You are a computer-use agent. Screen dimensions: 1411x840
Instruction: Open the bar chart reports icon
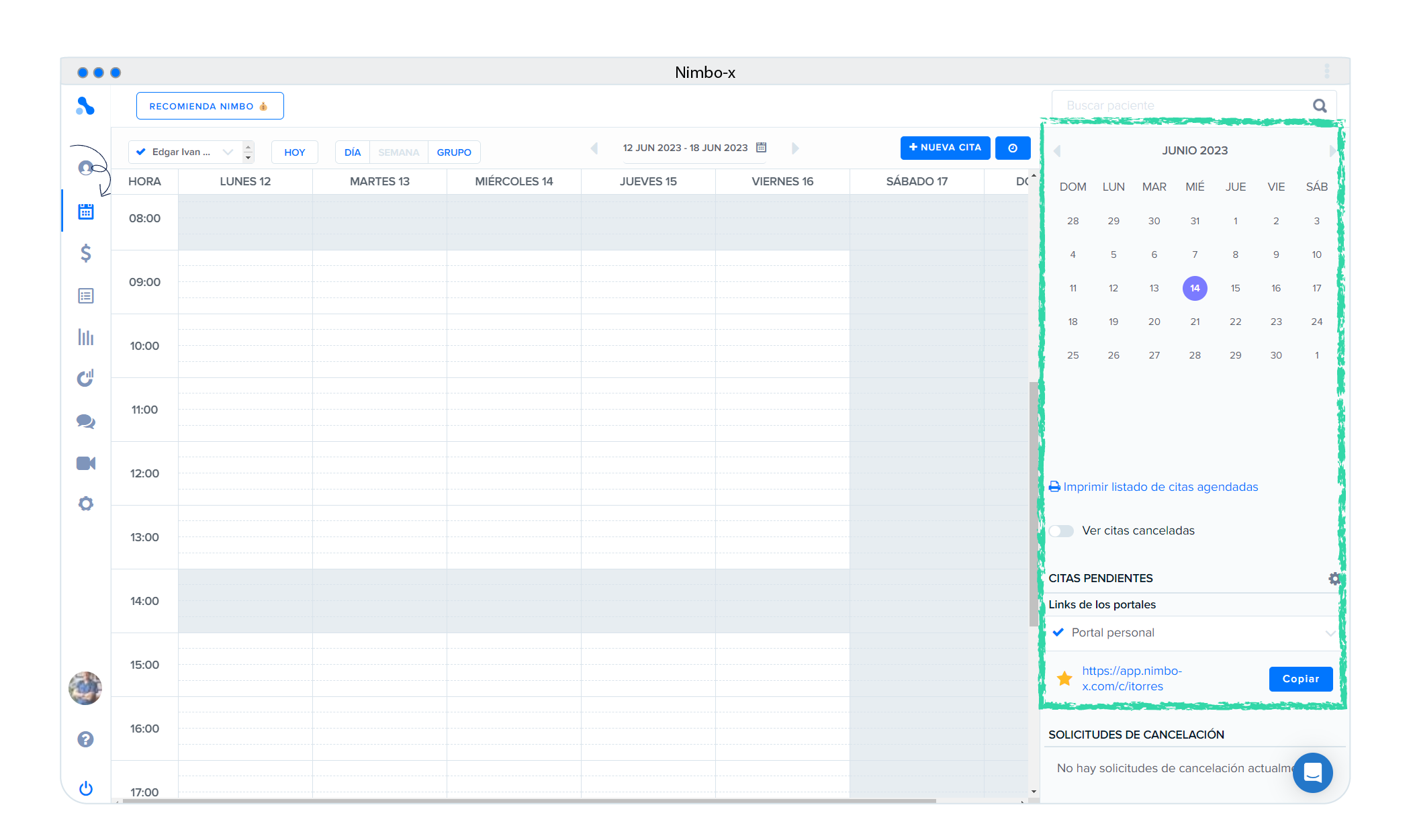click(85, 337)
